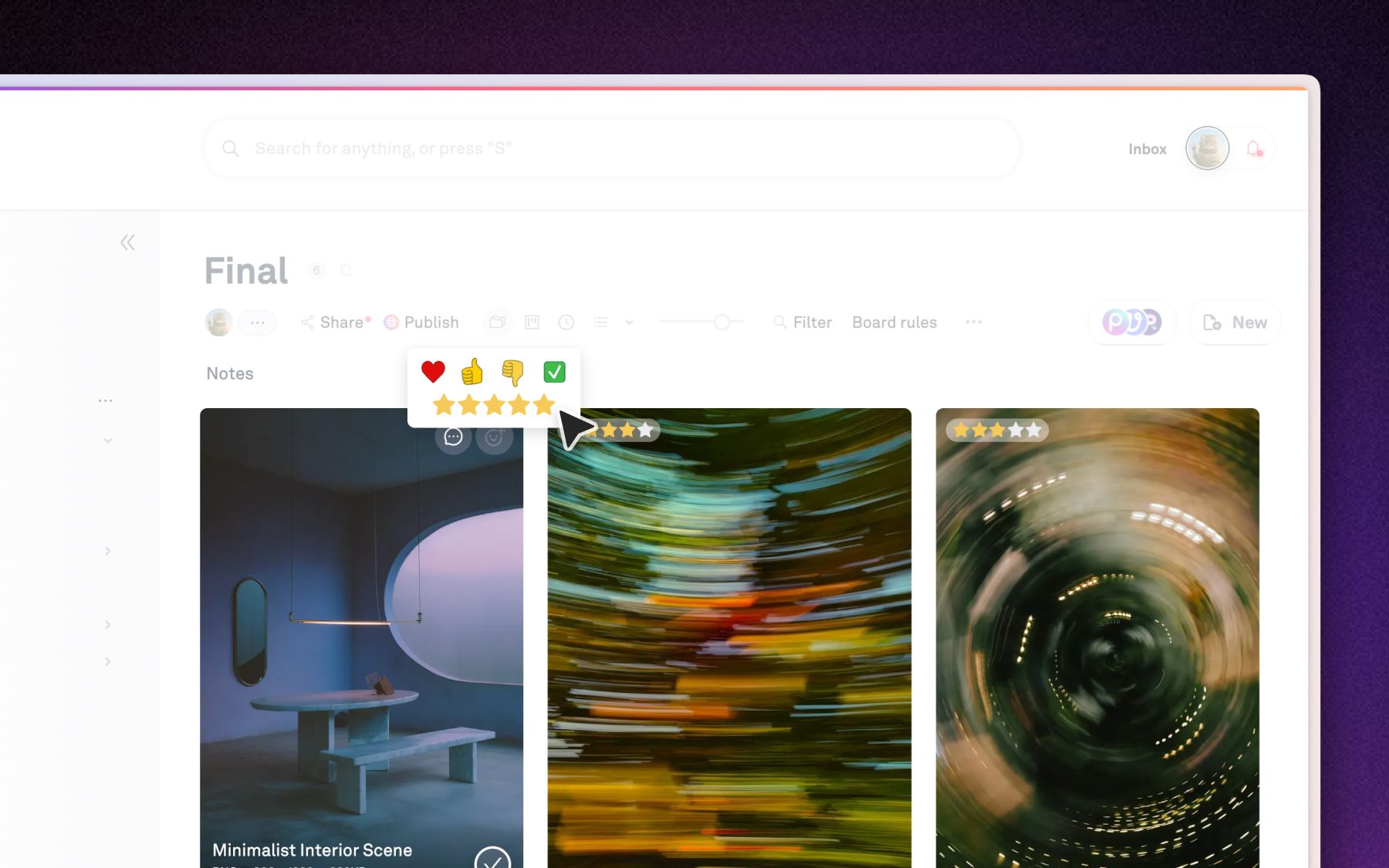
Task: Open comment bubble on interior image
Action: [x=453, y=437]
